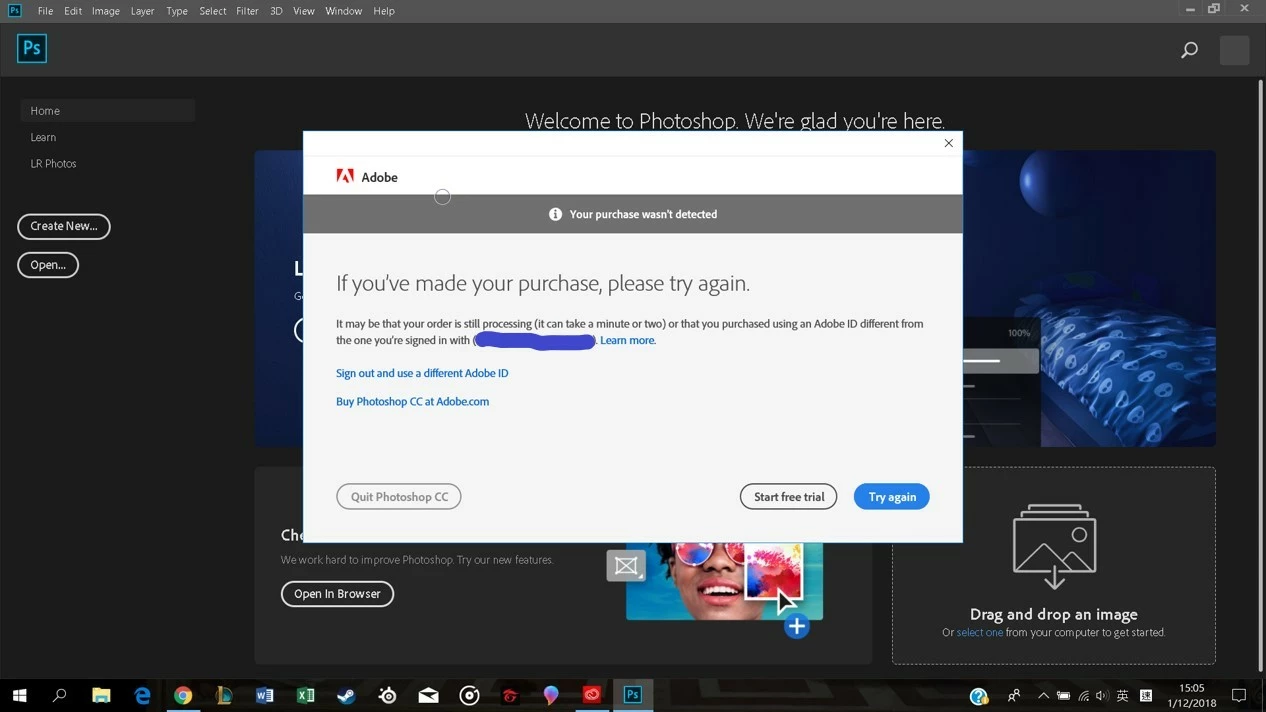
Task: Open League of Legends from taskbar
Action: coord(224,695)
